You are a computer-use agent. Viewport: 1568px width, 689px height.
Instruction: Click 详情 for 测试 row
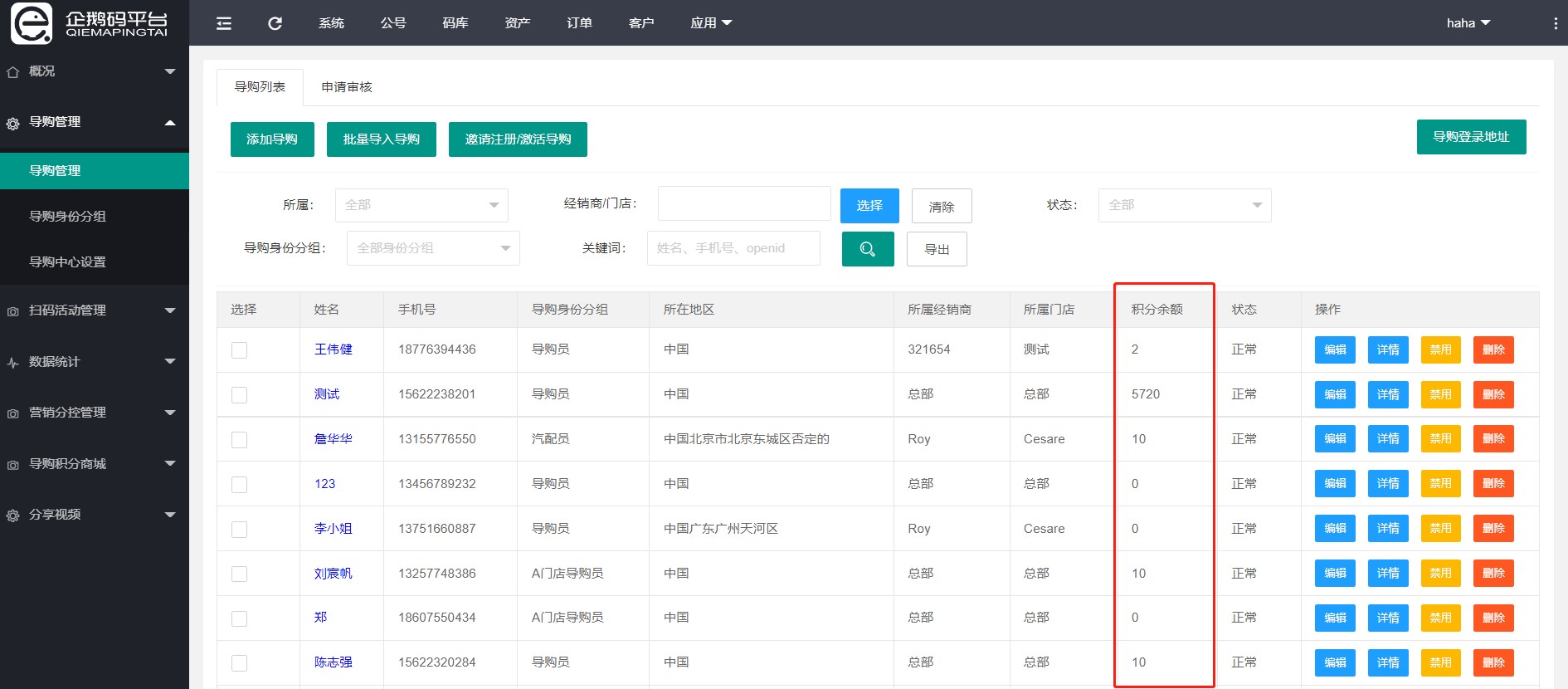[x=1388, y=395]
